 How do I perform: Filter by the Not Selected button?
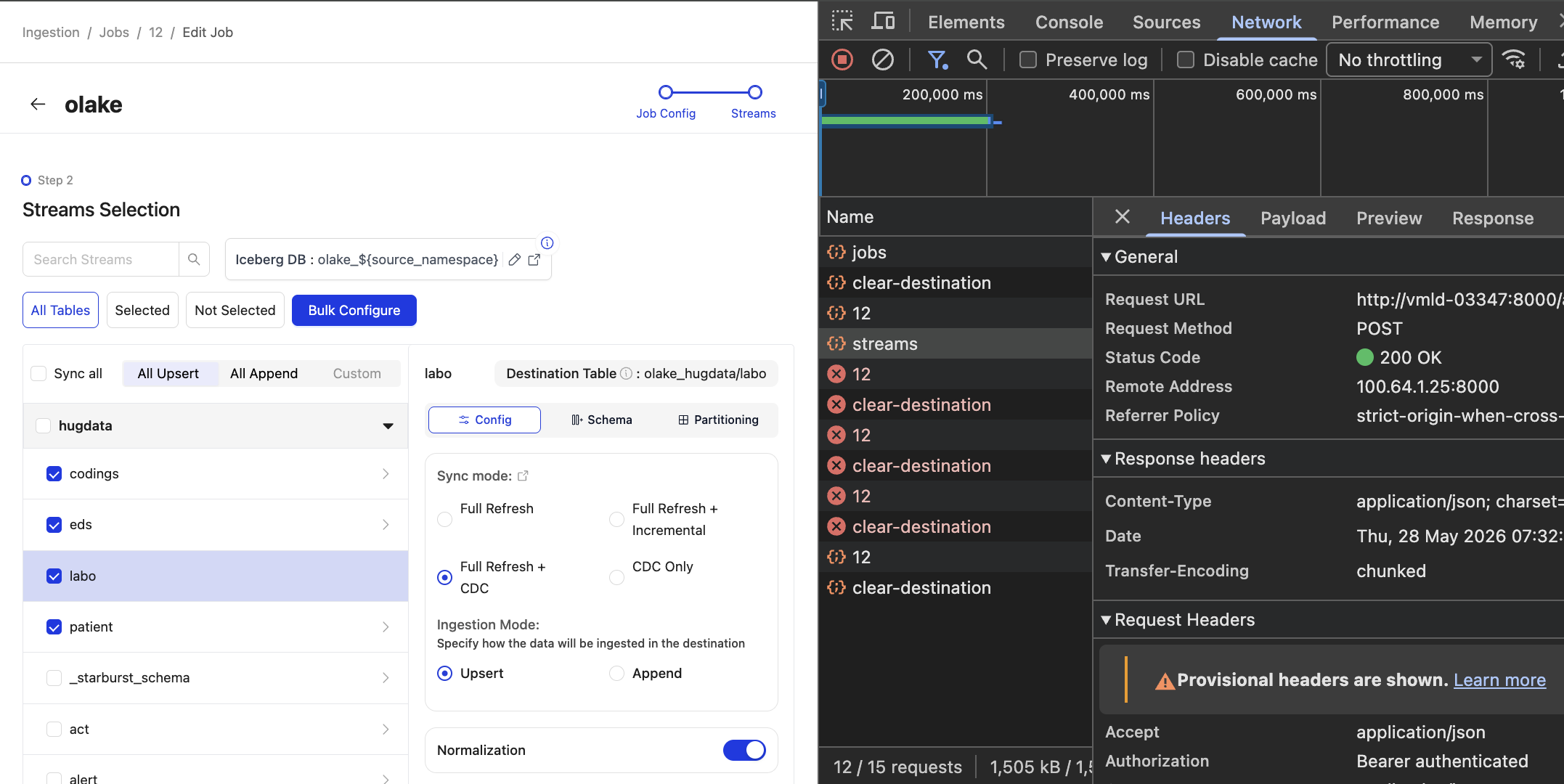click(x=235, y=310)
